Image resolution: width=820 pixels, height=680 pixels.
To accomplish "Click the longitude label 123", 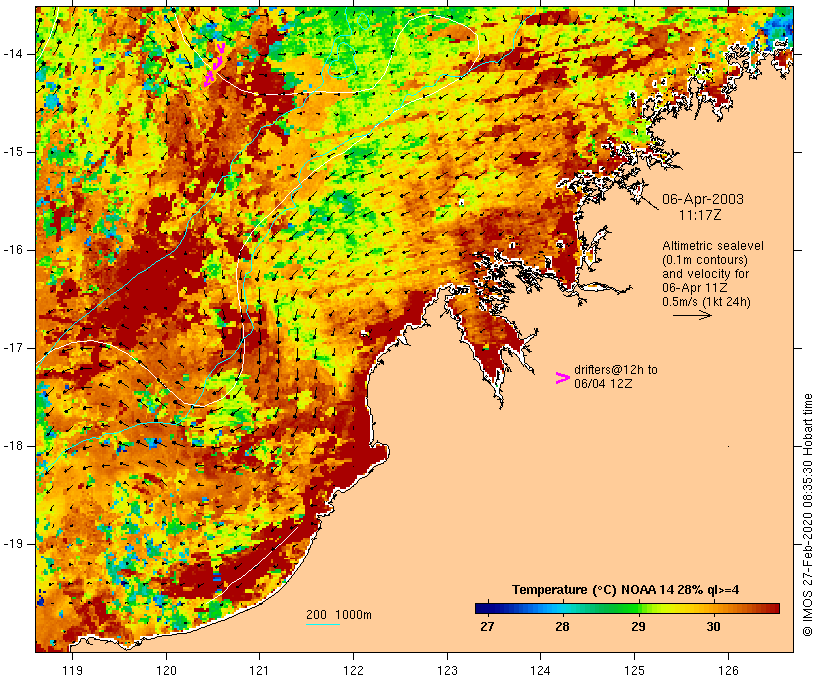I will 447,670.
